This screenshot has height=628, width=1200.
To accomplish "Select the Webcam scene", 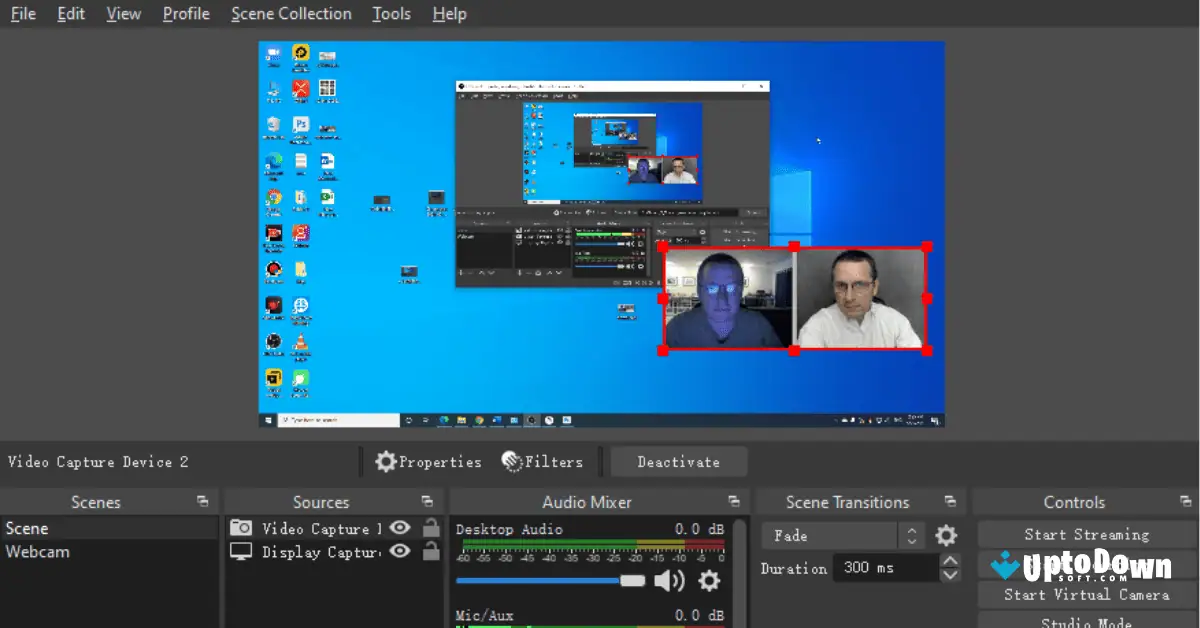I will click(38, 551).
